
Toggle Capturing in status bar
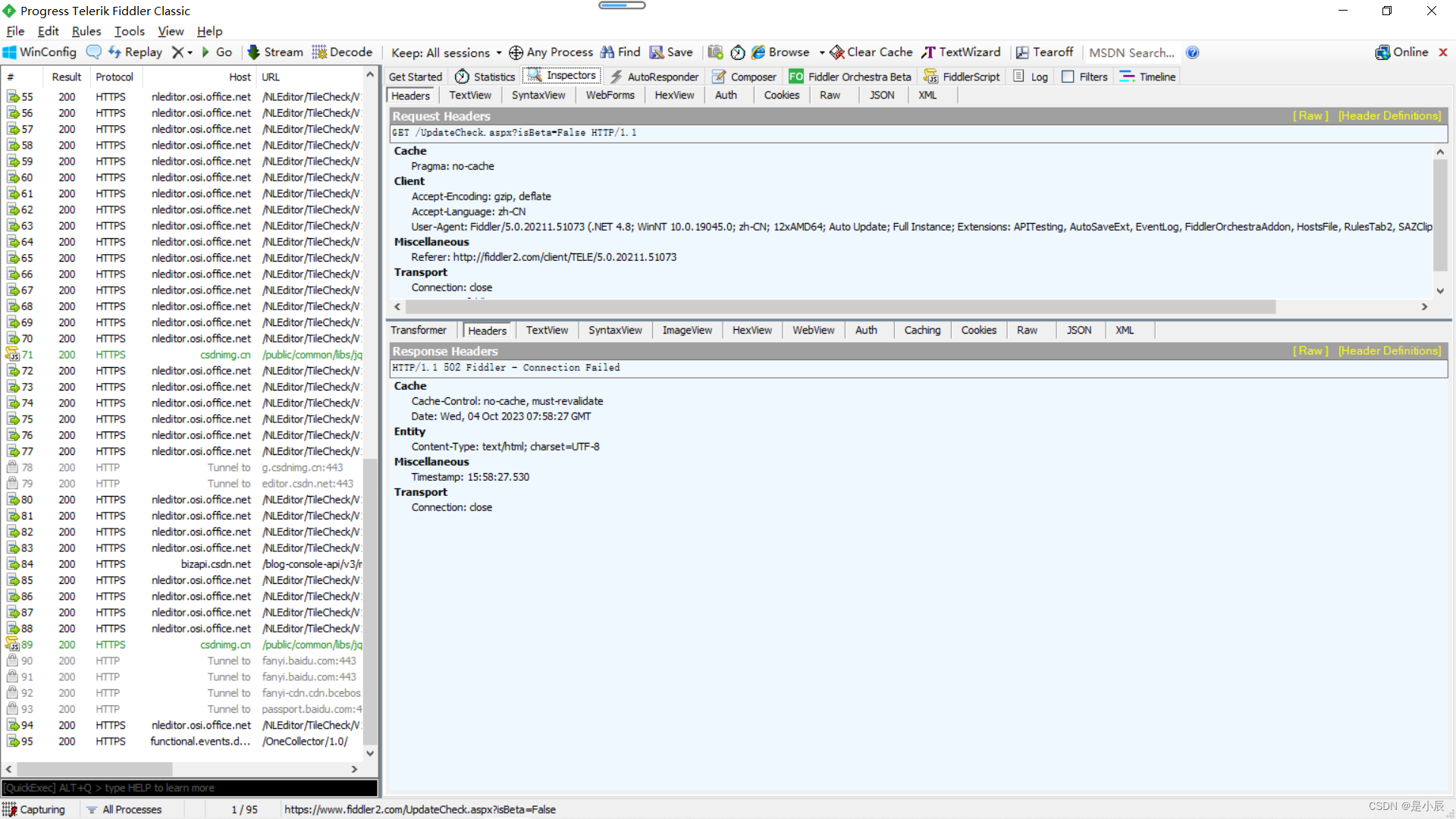pyautogui.click(x=34, y=809)
